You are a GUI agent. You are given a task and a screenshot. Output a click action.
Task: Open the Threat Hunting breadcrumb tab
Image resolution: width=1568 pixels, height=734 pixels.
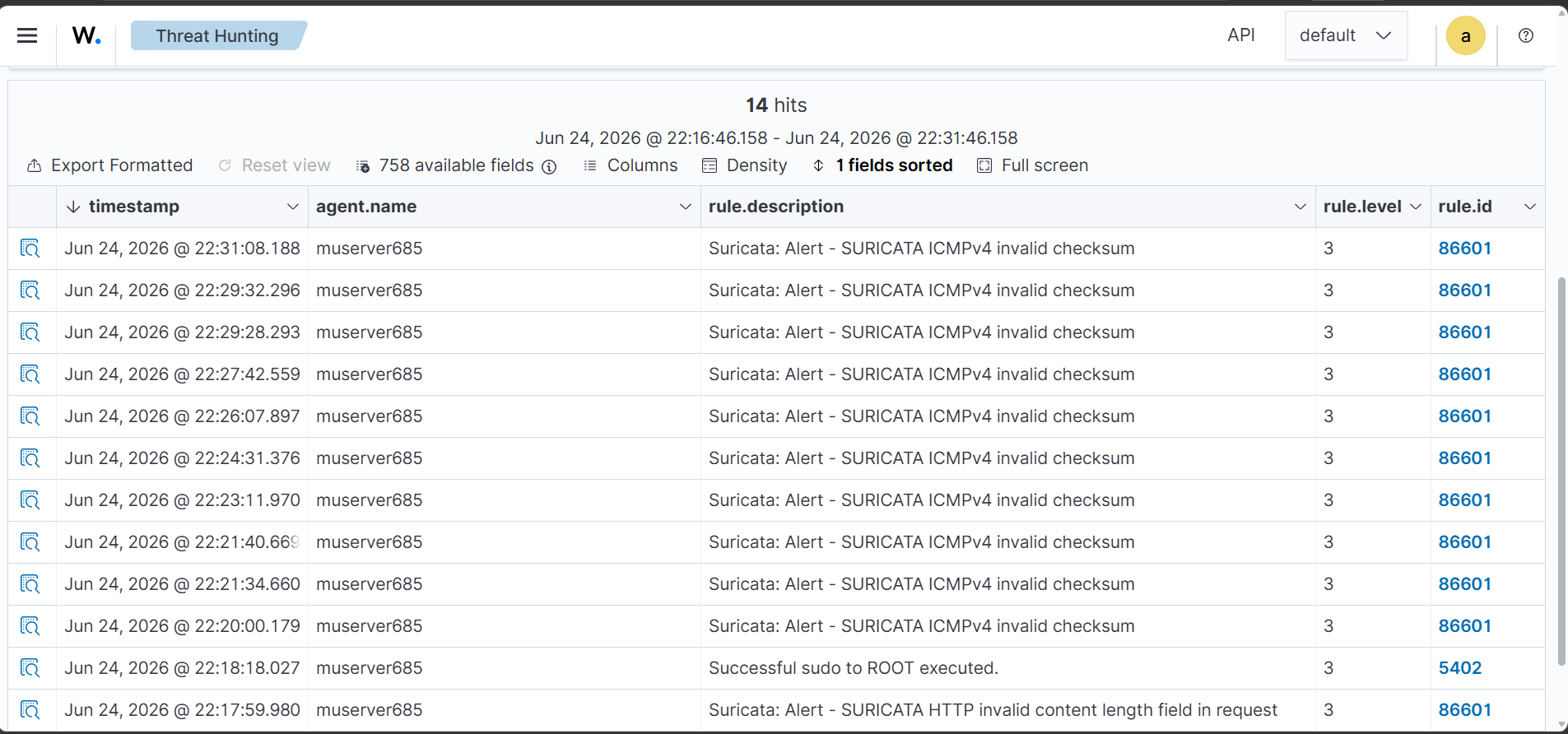(x=218, y=35)
